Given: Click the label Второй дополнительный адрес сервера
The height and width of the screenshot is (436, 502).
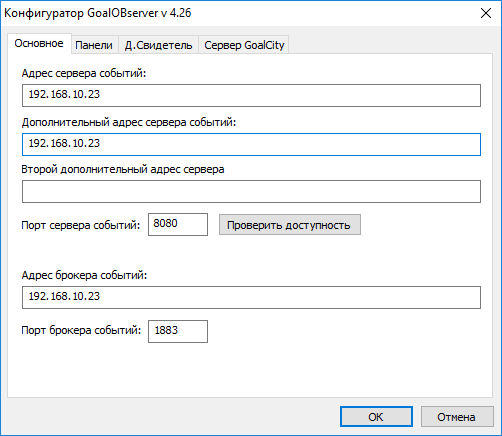Looking at the screenshot, I should coord(123,169).
